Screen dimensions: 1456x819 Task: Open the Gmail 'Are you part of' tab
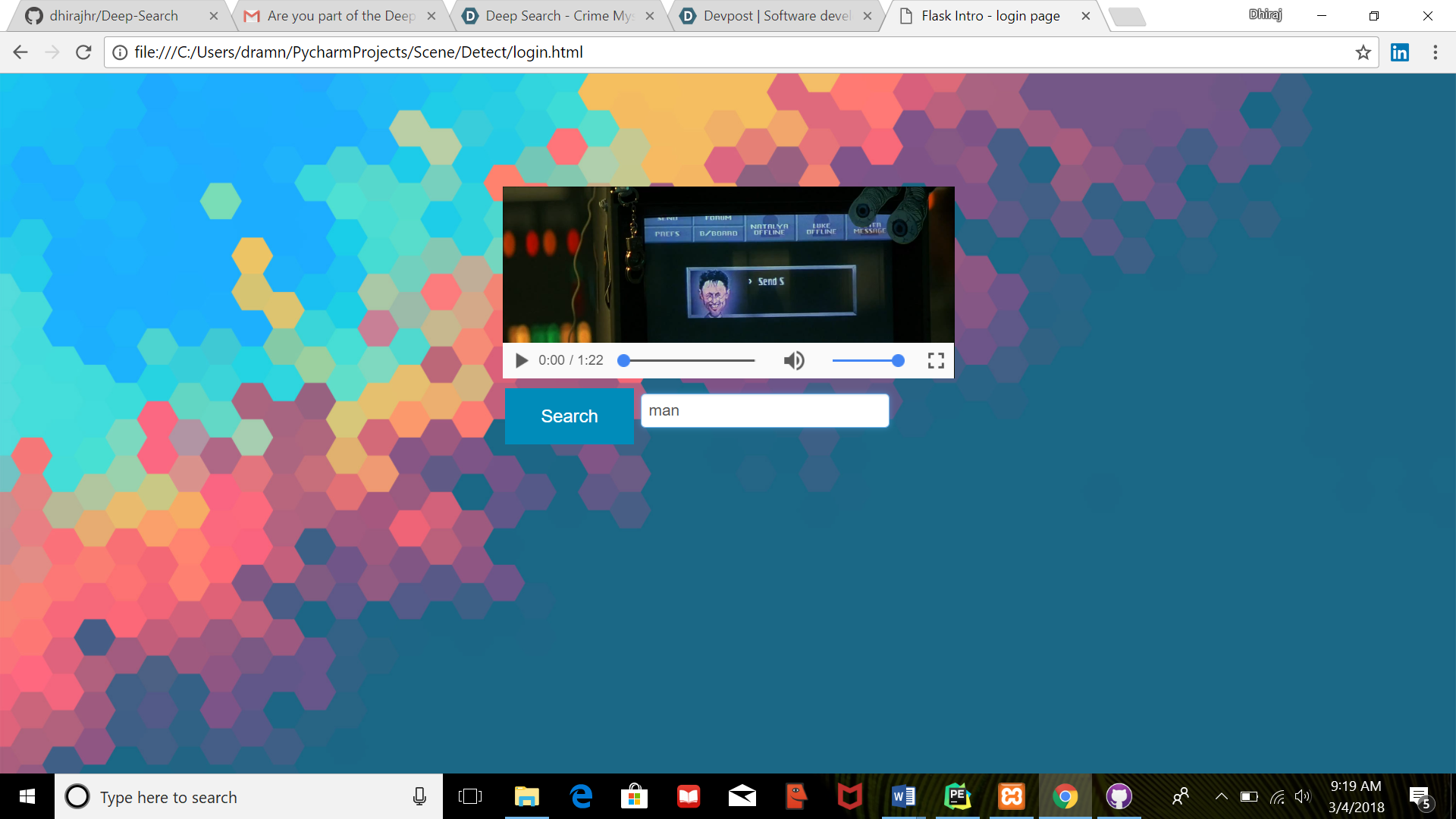pos(340,16)
